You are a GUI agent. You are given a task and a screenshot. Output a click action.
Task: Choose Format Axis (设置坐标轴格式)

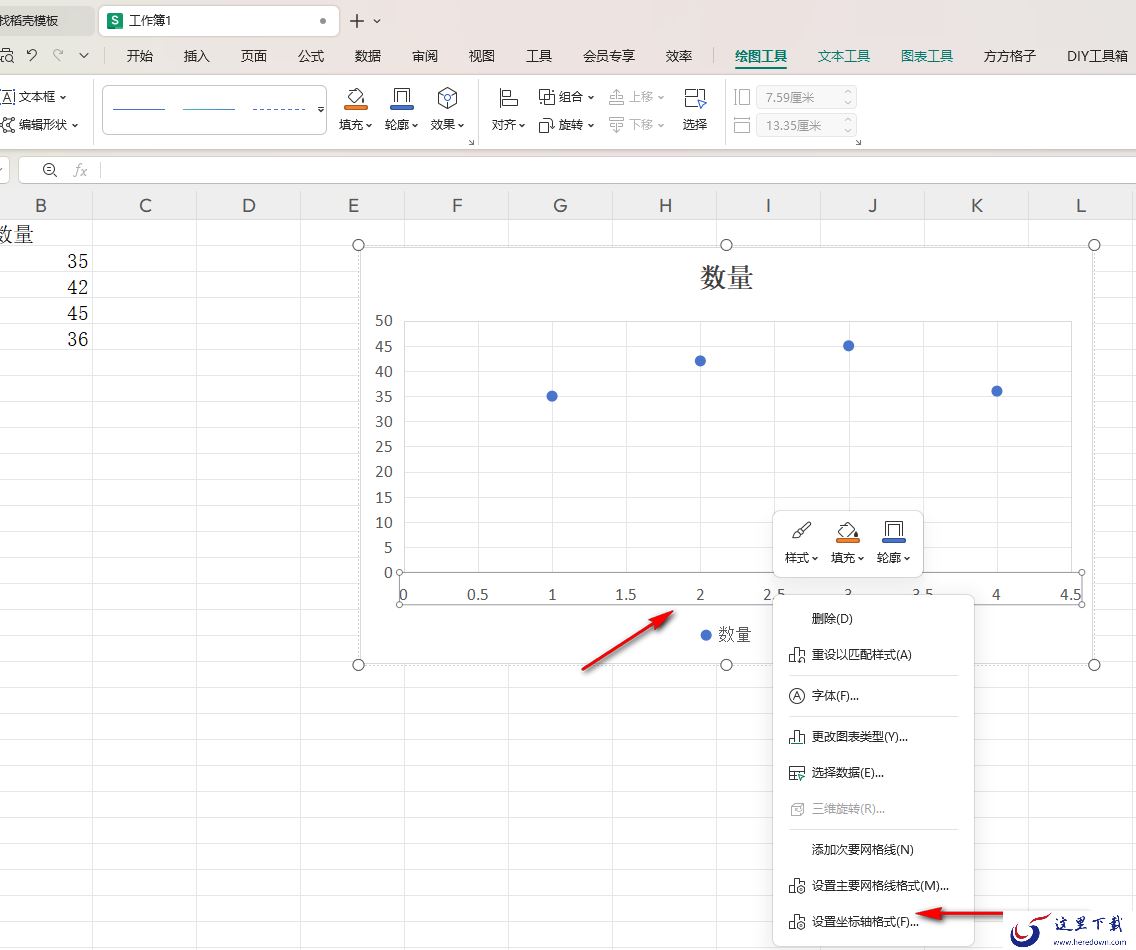tap(873, 922)
